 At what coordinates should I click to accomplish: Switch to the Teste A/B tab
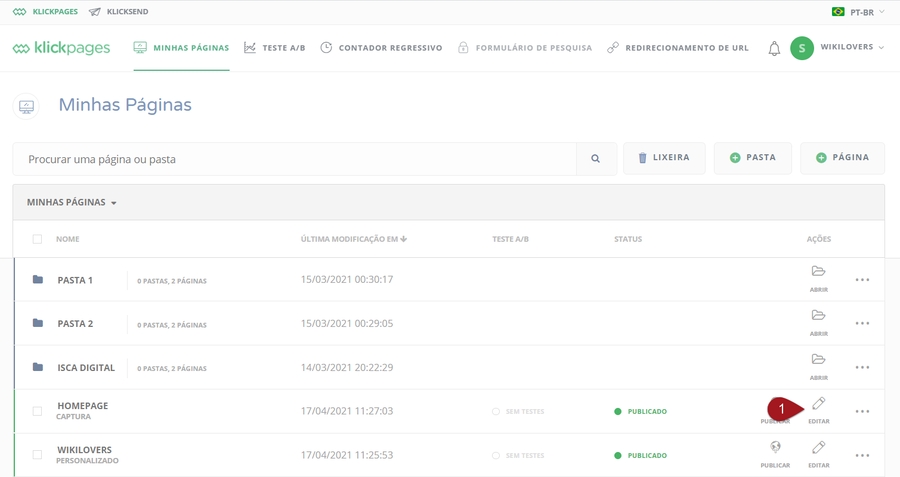pyautogui.click(x=275, y=48)
